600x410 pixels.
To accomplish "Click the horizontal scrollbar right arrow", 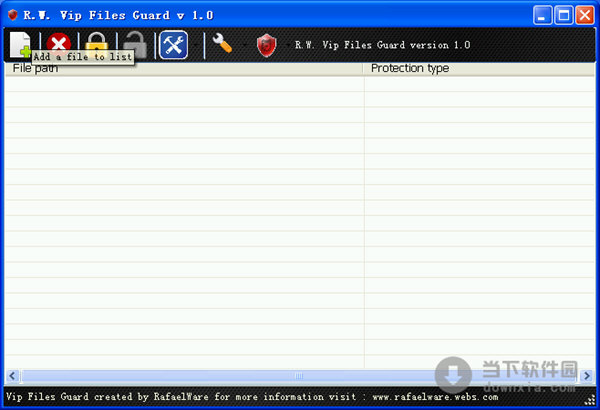I will 587,376.
